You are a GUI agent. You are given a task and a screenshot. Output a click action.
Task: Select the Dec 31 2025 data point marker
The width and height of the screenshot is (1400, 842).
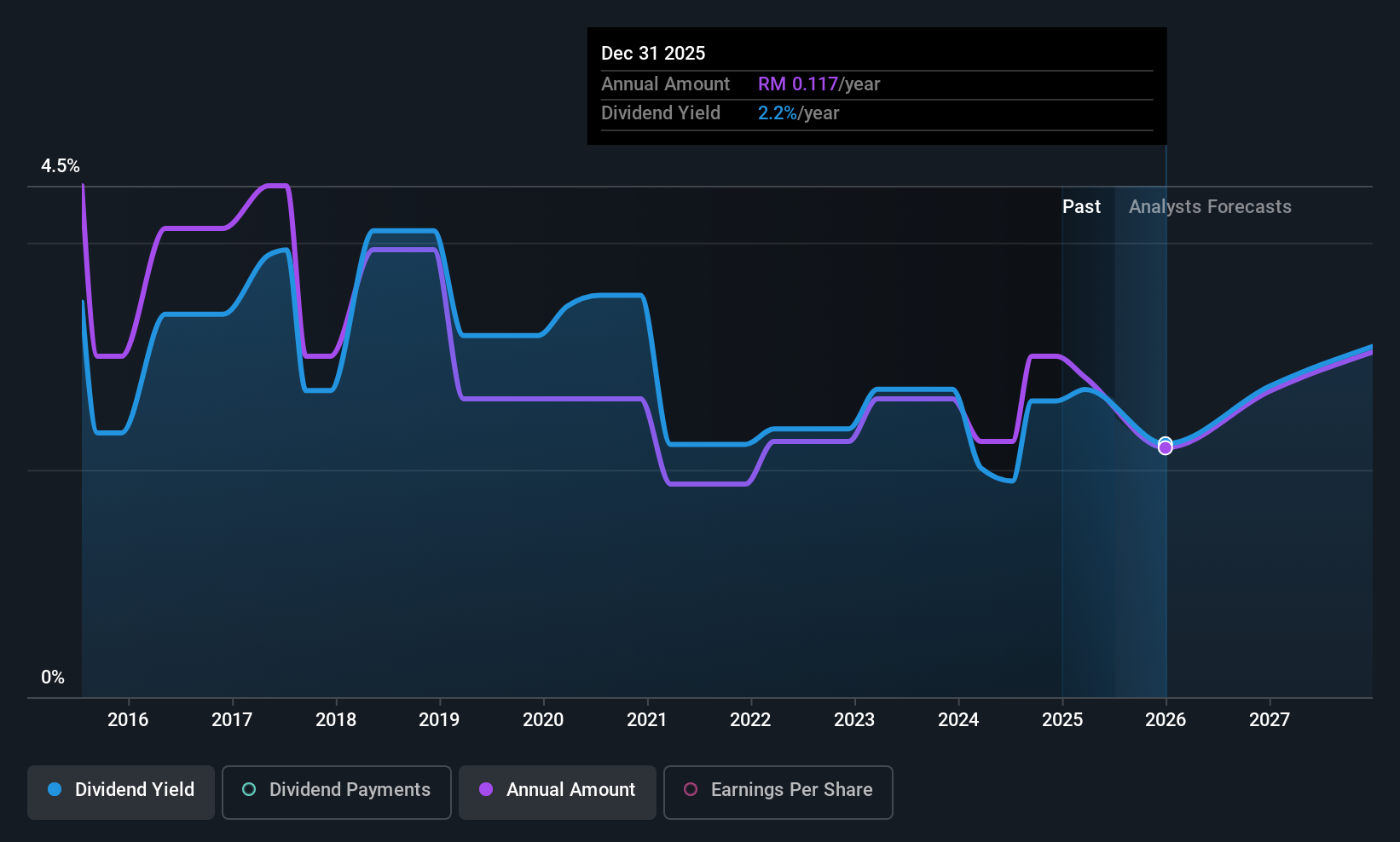coord(1166,446)
